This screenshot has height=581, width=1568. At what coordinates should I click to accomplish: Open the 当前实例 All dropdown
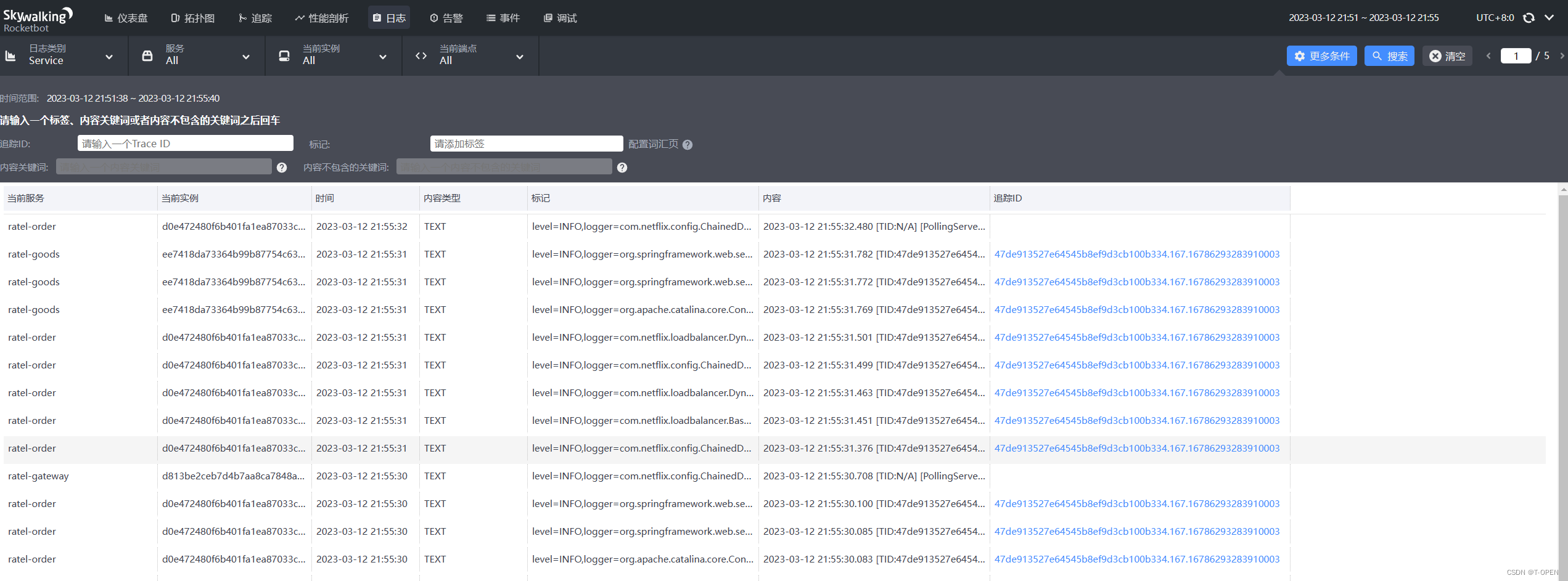[334, 55]
